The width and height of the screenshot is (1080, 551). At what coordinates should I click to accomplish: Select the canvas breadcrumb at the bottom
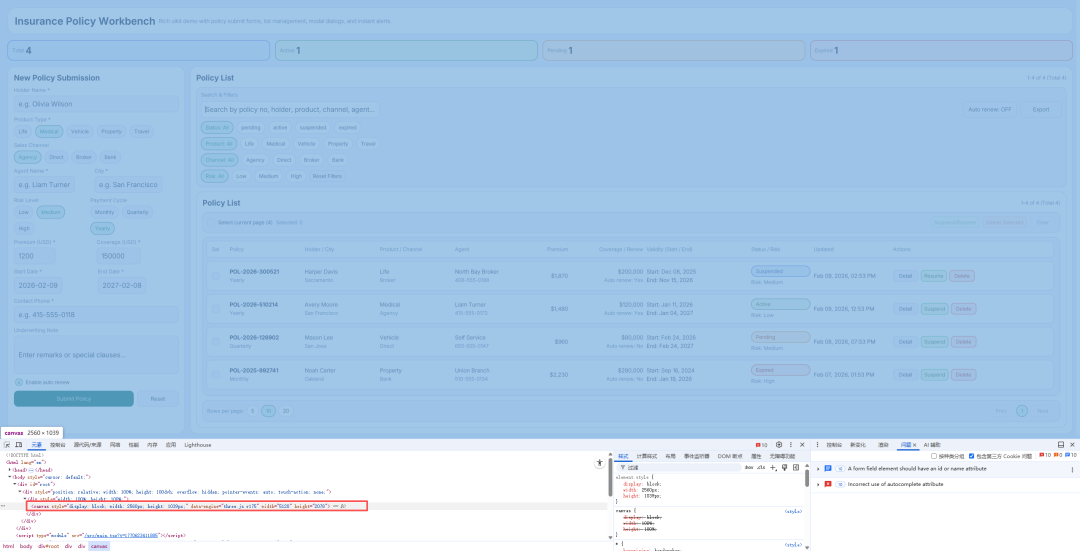99,546
